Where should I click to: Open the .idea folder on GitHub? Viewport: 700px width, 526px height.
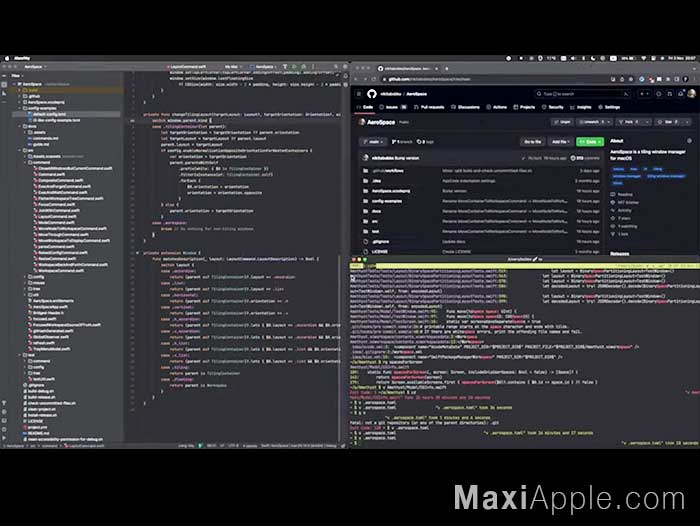pyautogui.click(x=377, y=181)
